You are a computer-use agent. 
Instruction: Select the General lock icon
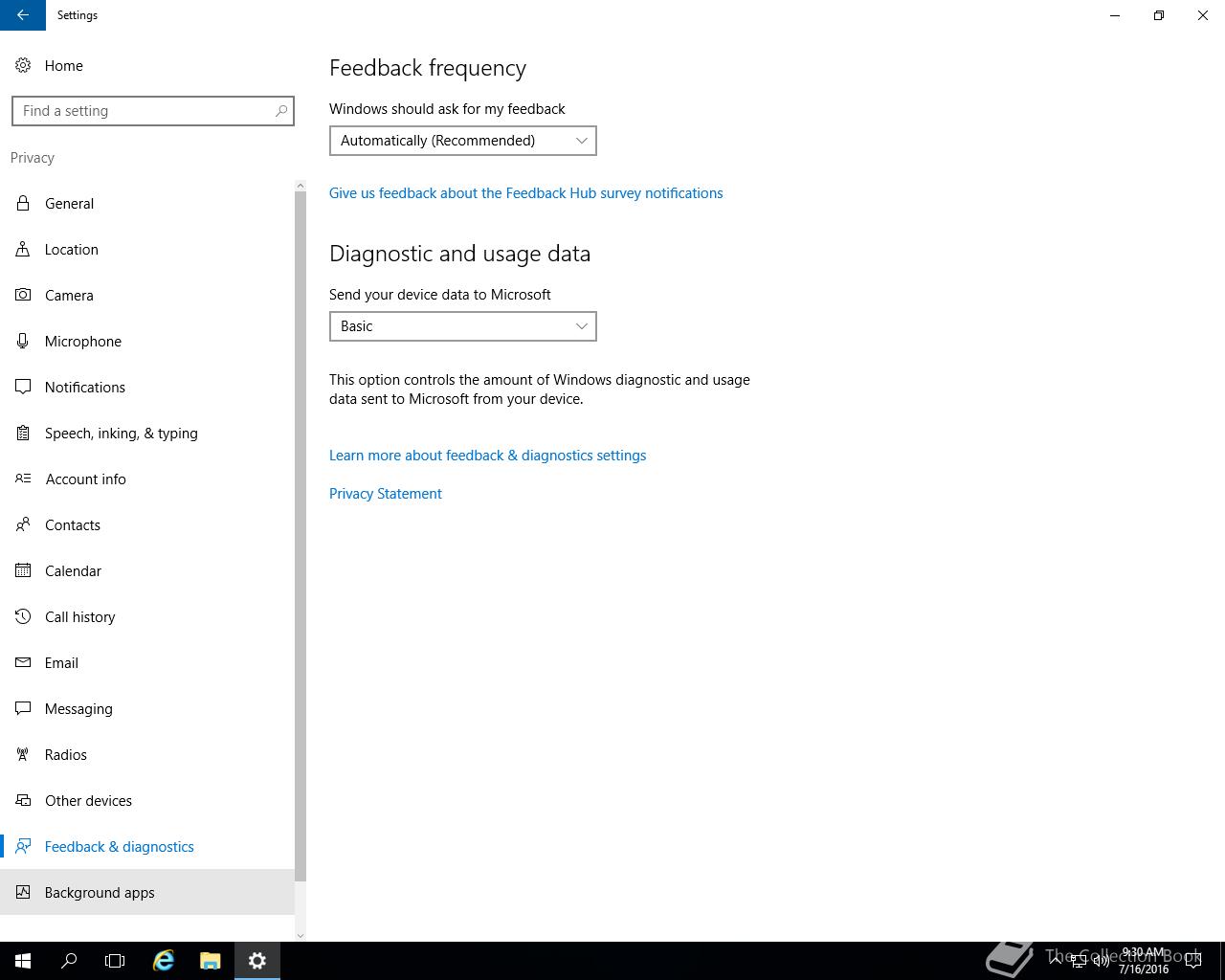pos(23,204)
